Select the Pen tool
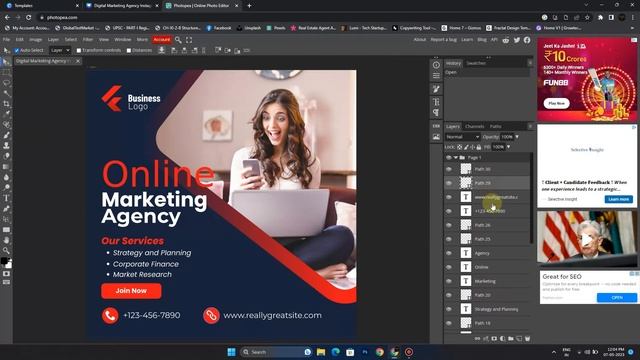640x360 pixels. [6, 209]
